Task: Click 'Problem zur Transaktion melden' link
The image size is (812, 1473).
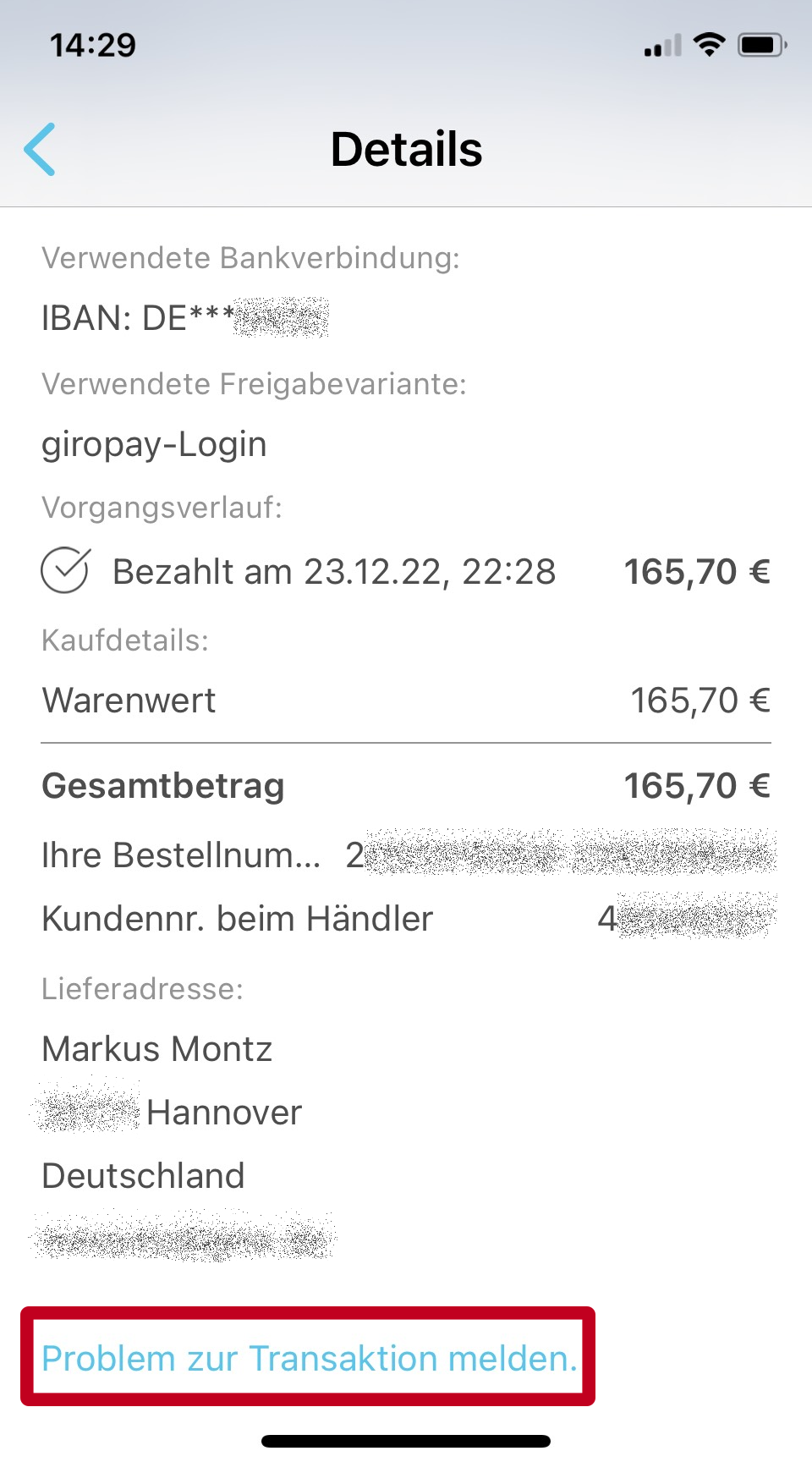Action: pyautogui.click(x=309, y=1358)
